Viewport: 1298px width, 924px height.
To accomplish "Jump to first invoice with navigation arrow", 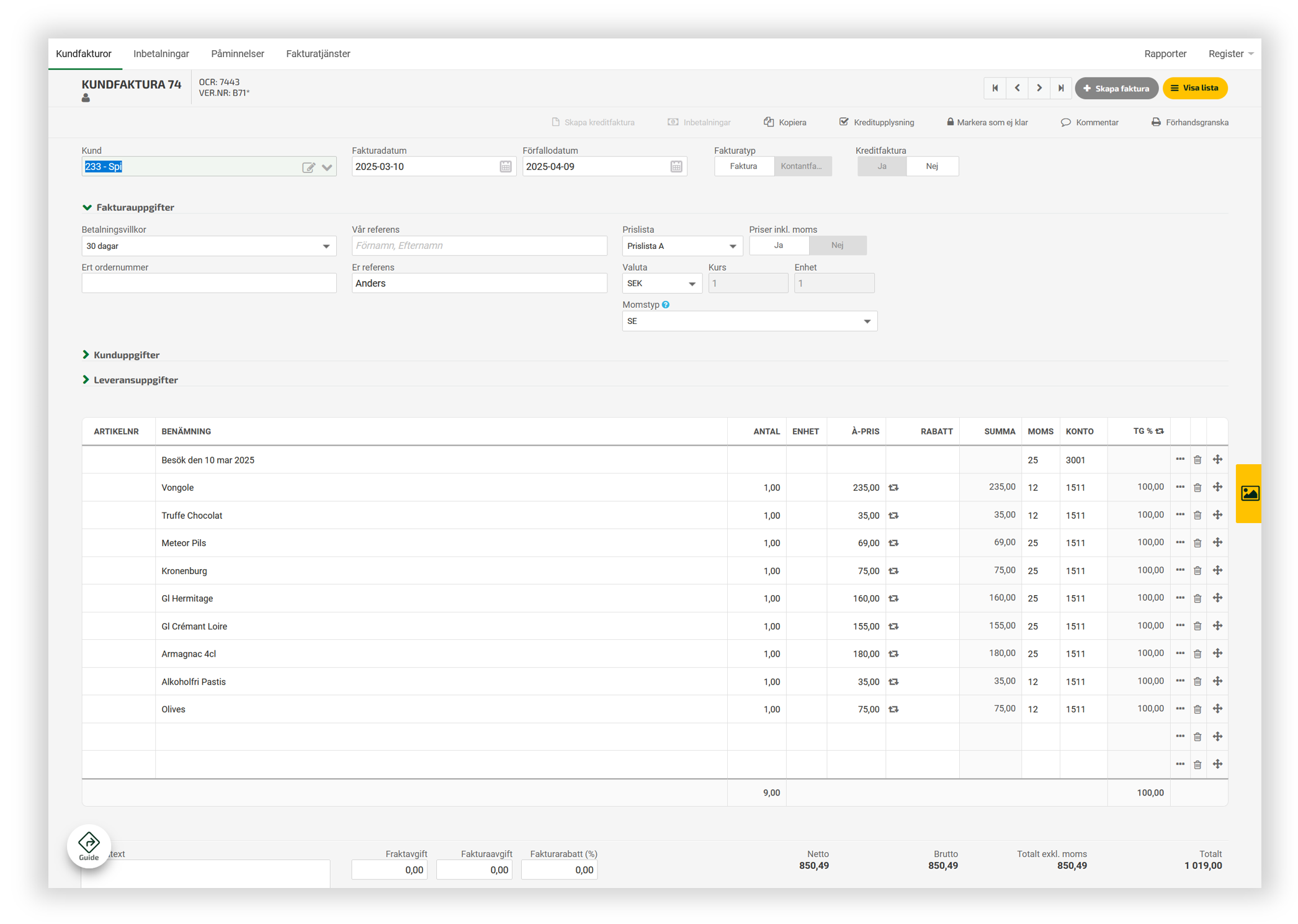I will (995, 88).
